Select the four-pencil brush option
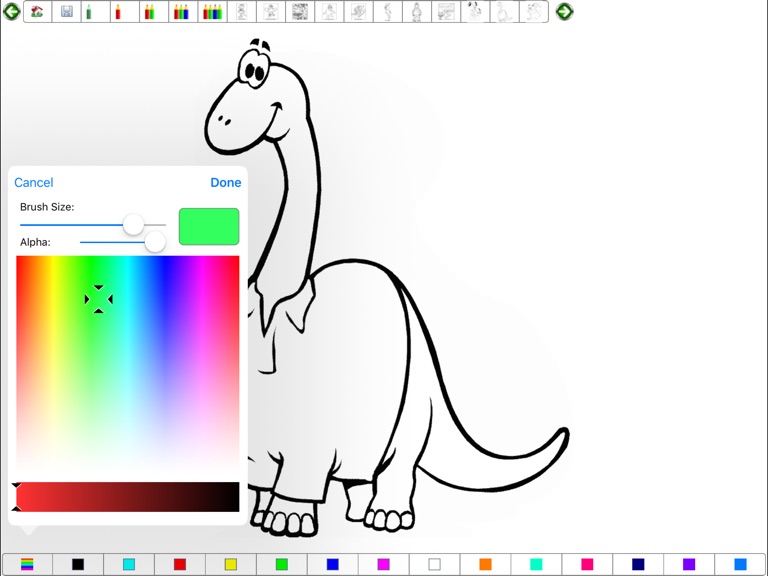The height and width of the screenshot is (576, 768). (212, 11)
